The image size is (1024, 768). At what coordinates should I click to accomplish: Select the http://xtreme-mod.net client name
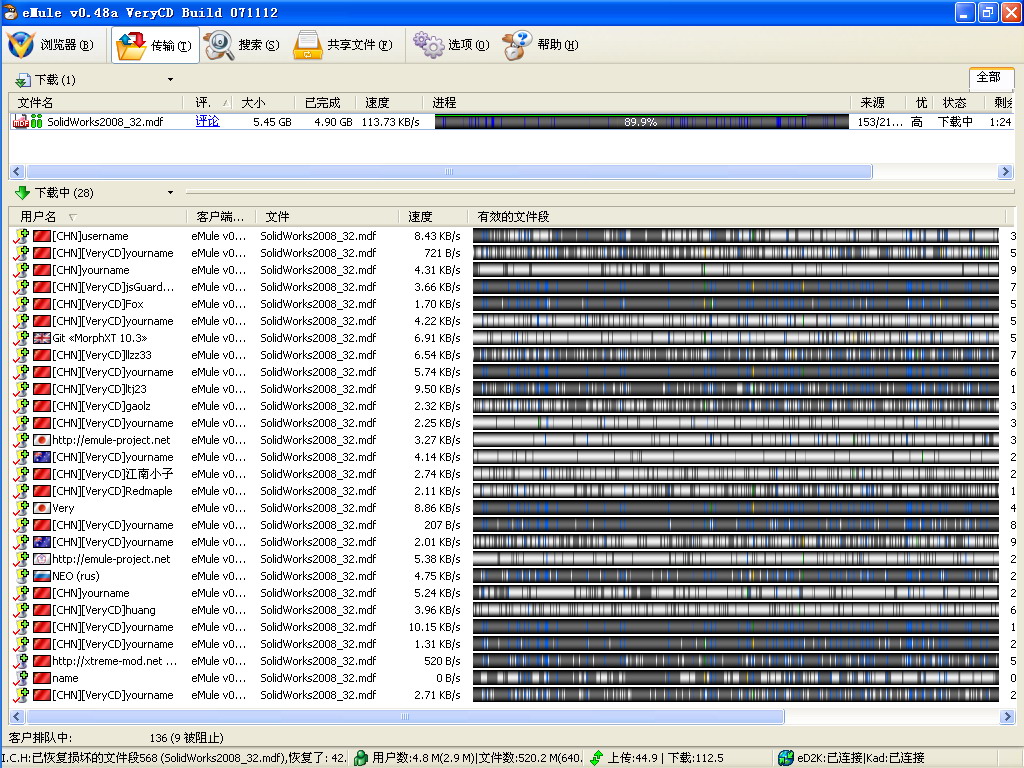click(x=114, y=661)
